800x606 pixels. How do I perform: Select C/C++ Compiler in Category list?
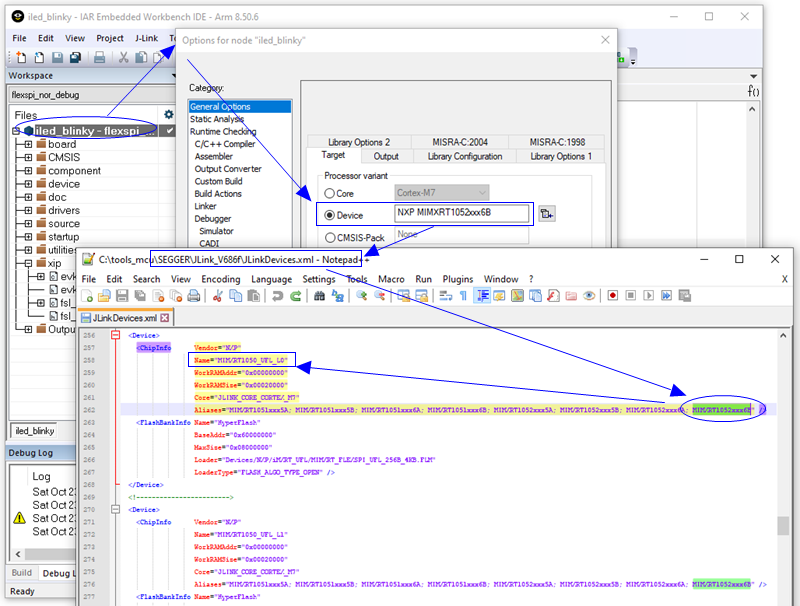(224, 144)
